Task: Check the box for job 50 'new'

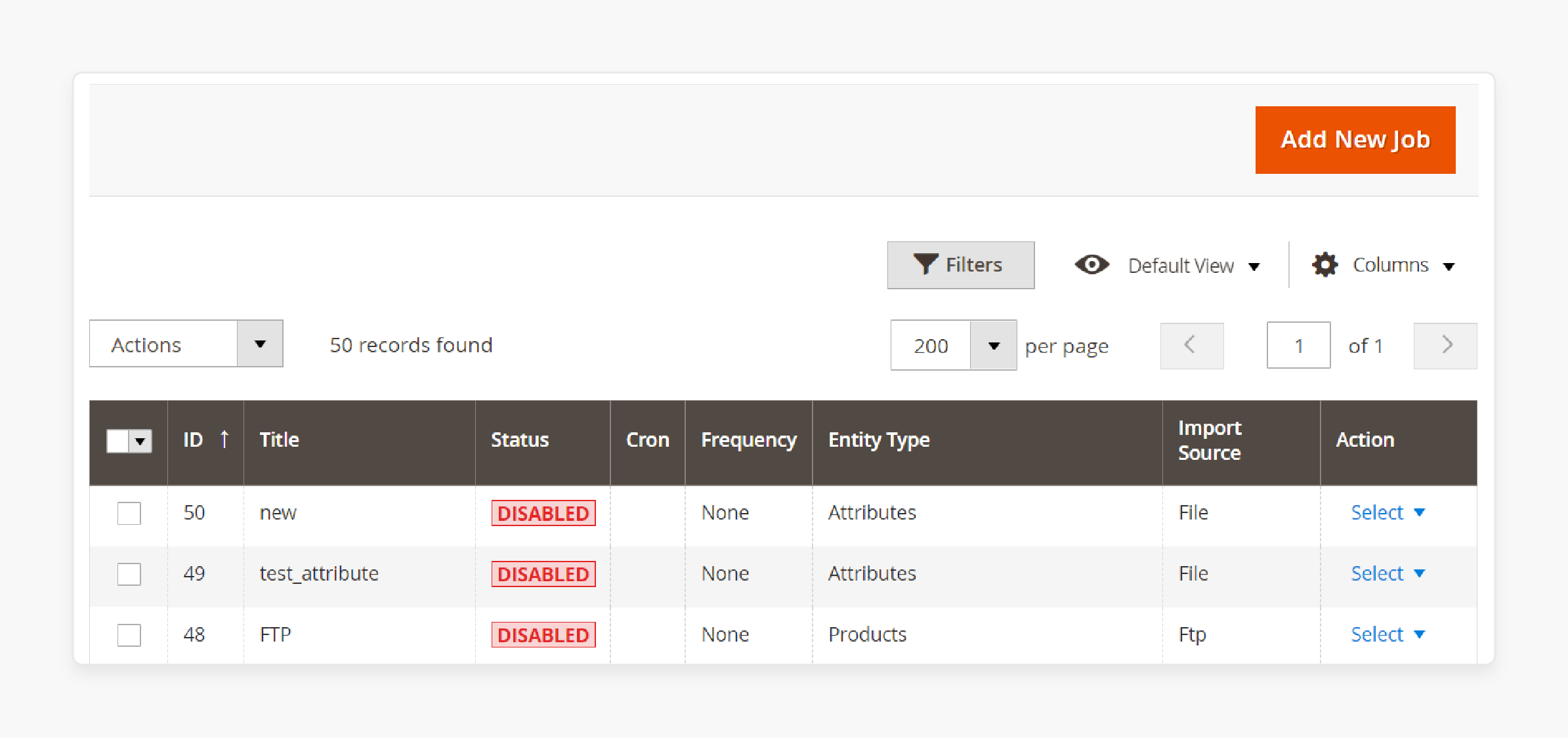Action: (x=129, y=513)
